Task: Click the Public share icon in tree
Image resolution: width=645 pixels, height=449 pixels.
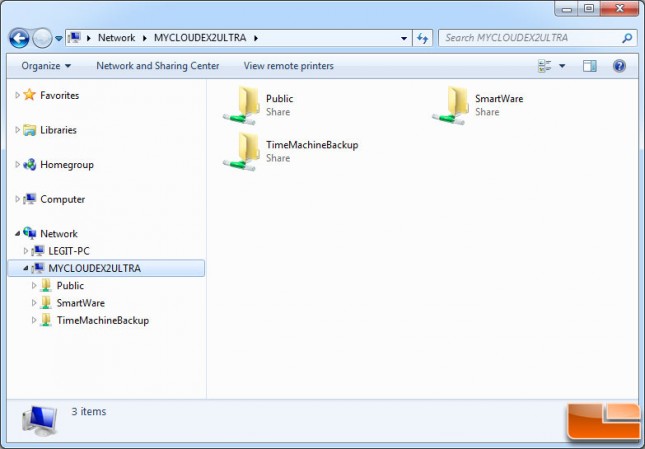Action: pyautogui.click(x=46, y=285)
